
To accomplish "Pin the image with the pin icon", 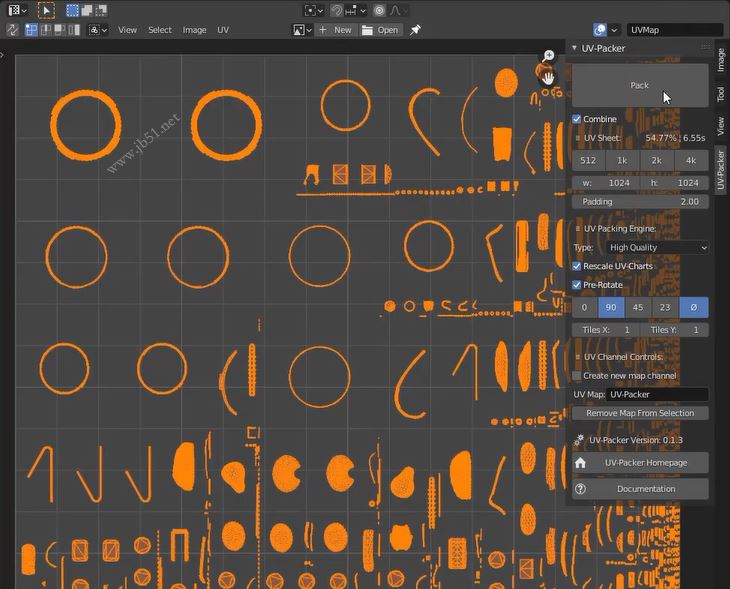I will pos(415,30).
